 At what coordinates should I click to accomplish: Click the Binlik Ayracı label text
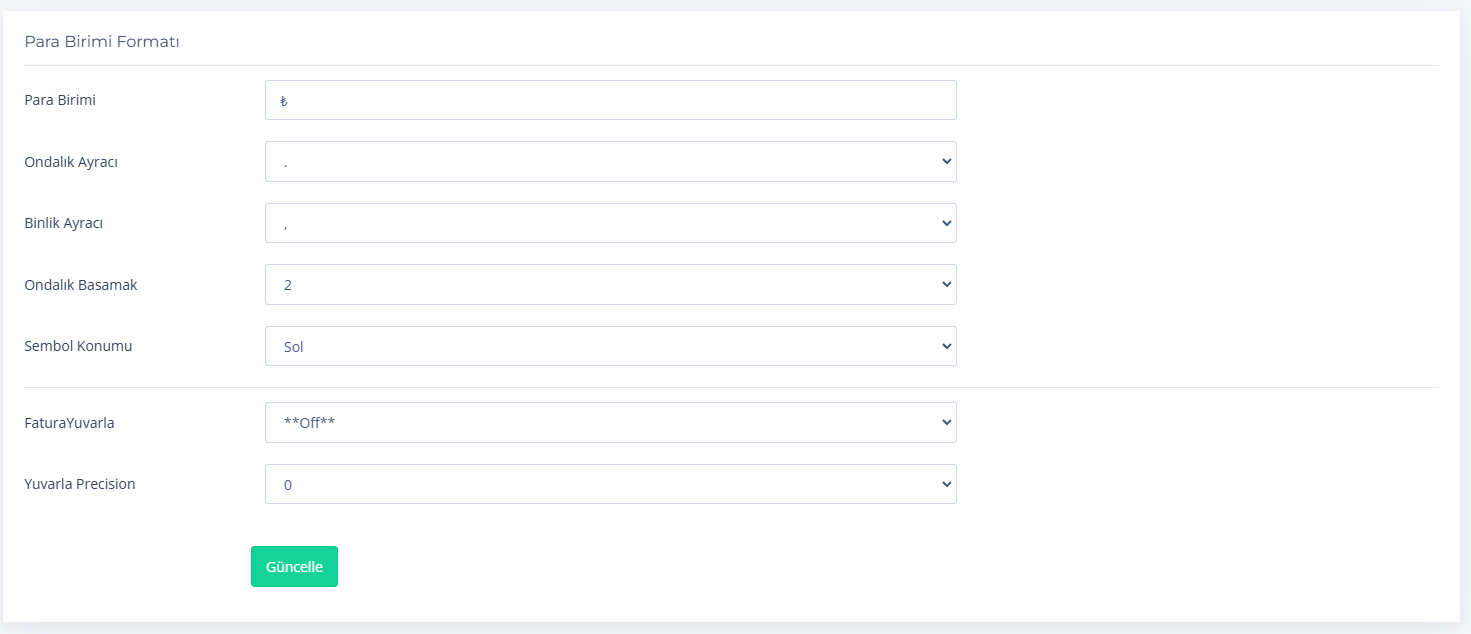pos(64,223)
